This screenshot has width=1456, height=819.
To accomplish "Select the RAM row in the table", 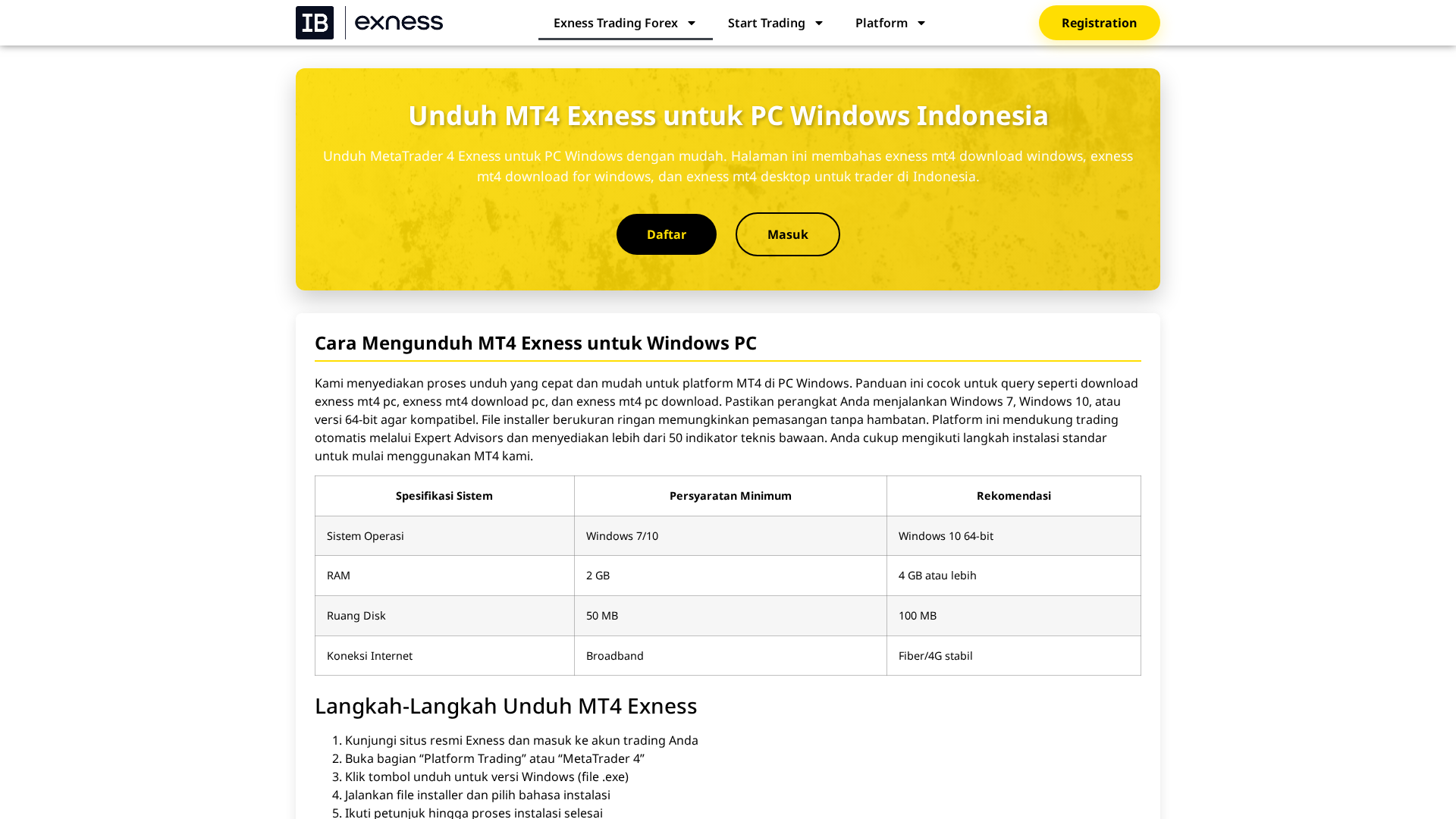I will pos(338,575).
